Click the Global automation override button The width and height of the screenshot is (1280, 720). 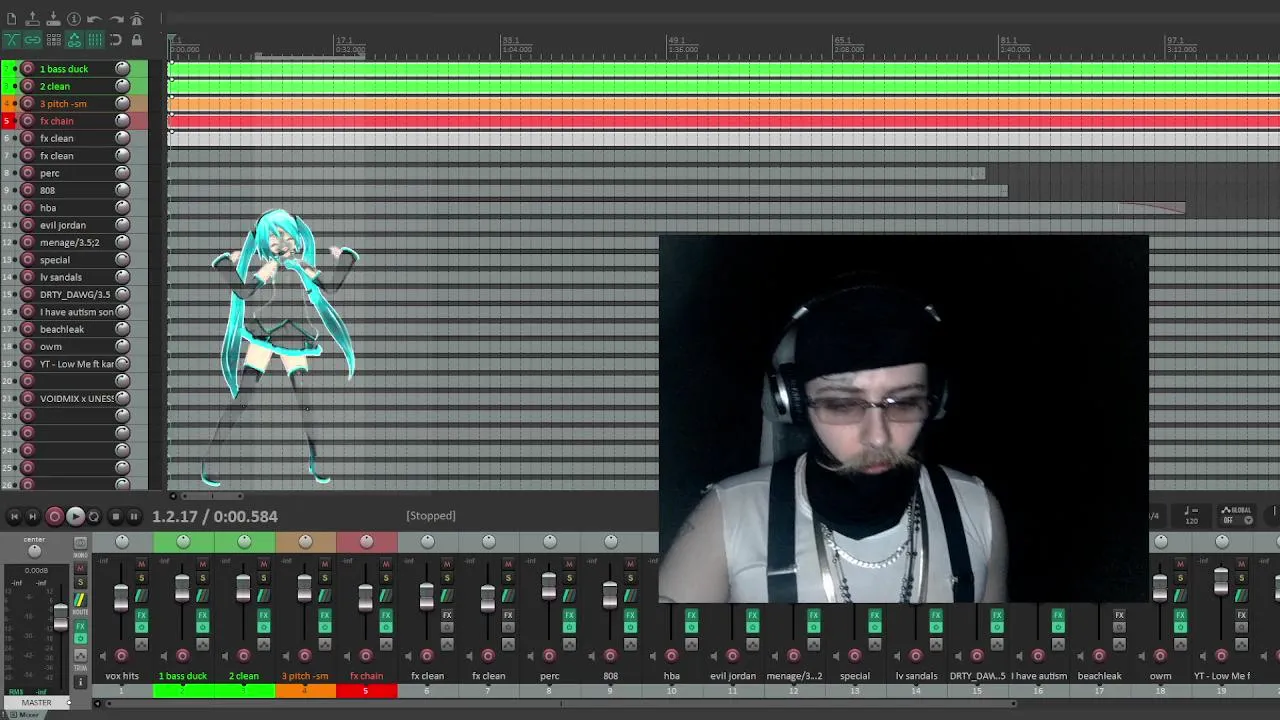[x=1236, y=515]
